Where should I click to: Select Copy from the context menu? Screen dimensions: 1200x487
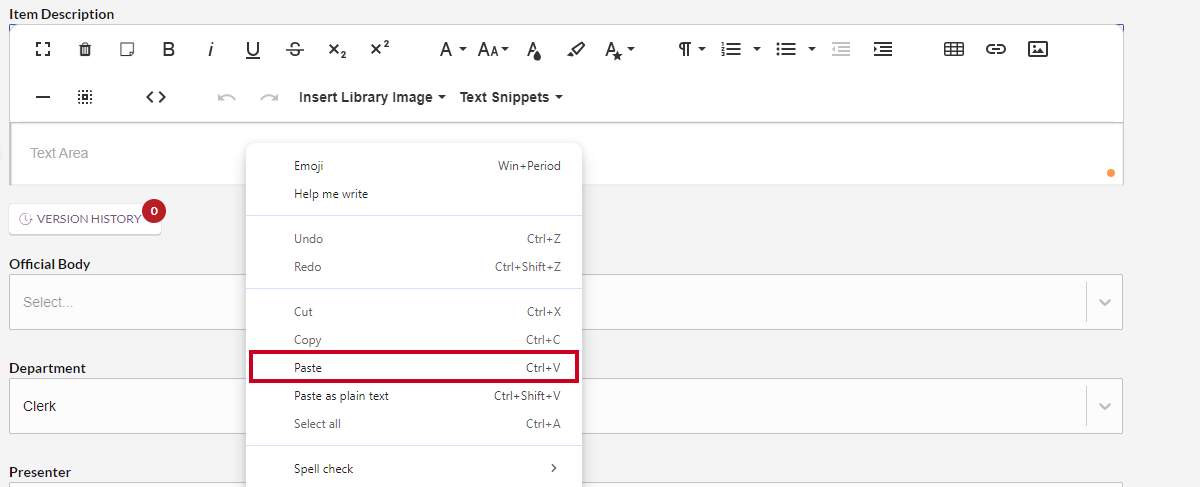(414, 340)
